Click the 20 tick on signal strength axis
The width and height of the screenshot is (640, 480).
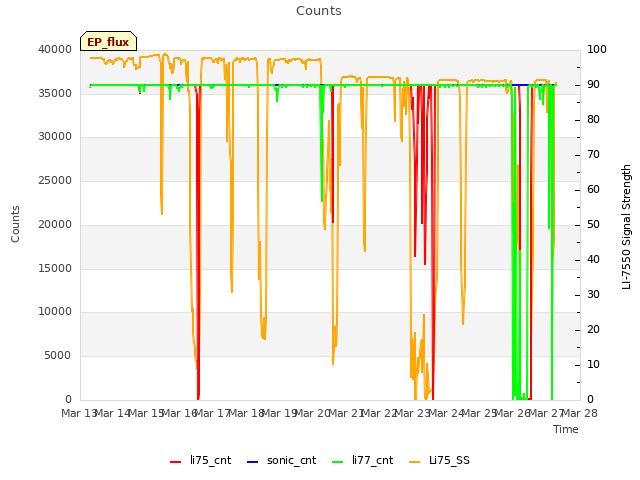593,329
